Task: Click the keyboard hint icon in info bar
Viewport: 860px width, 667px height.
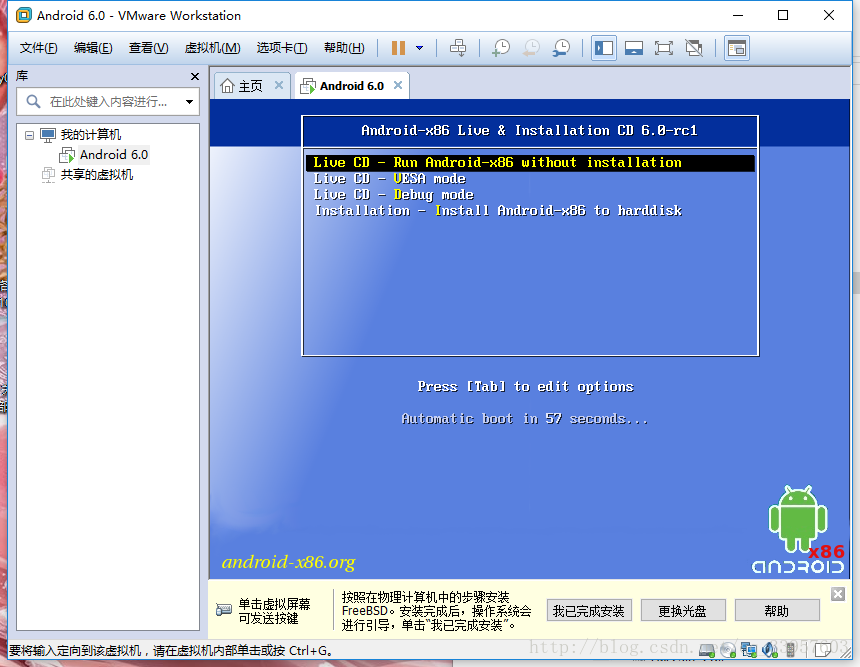Action: (x=224, y=609)
